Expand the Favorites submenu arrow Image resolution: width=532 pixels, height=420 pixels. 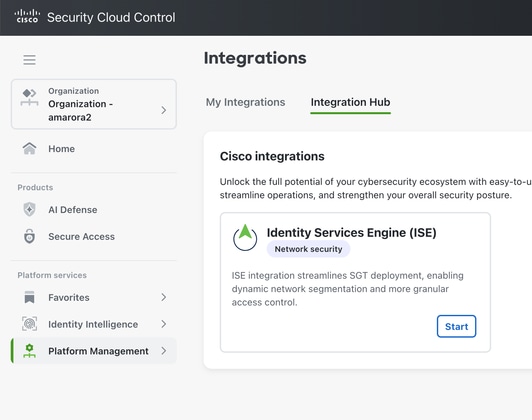(x=164, y=297)
